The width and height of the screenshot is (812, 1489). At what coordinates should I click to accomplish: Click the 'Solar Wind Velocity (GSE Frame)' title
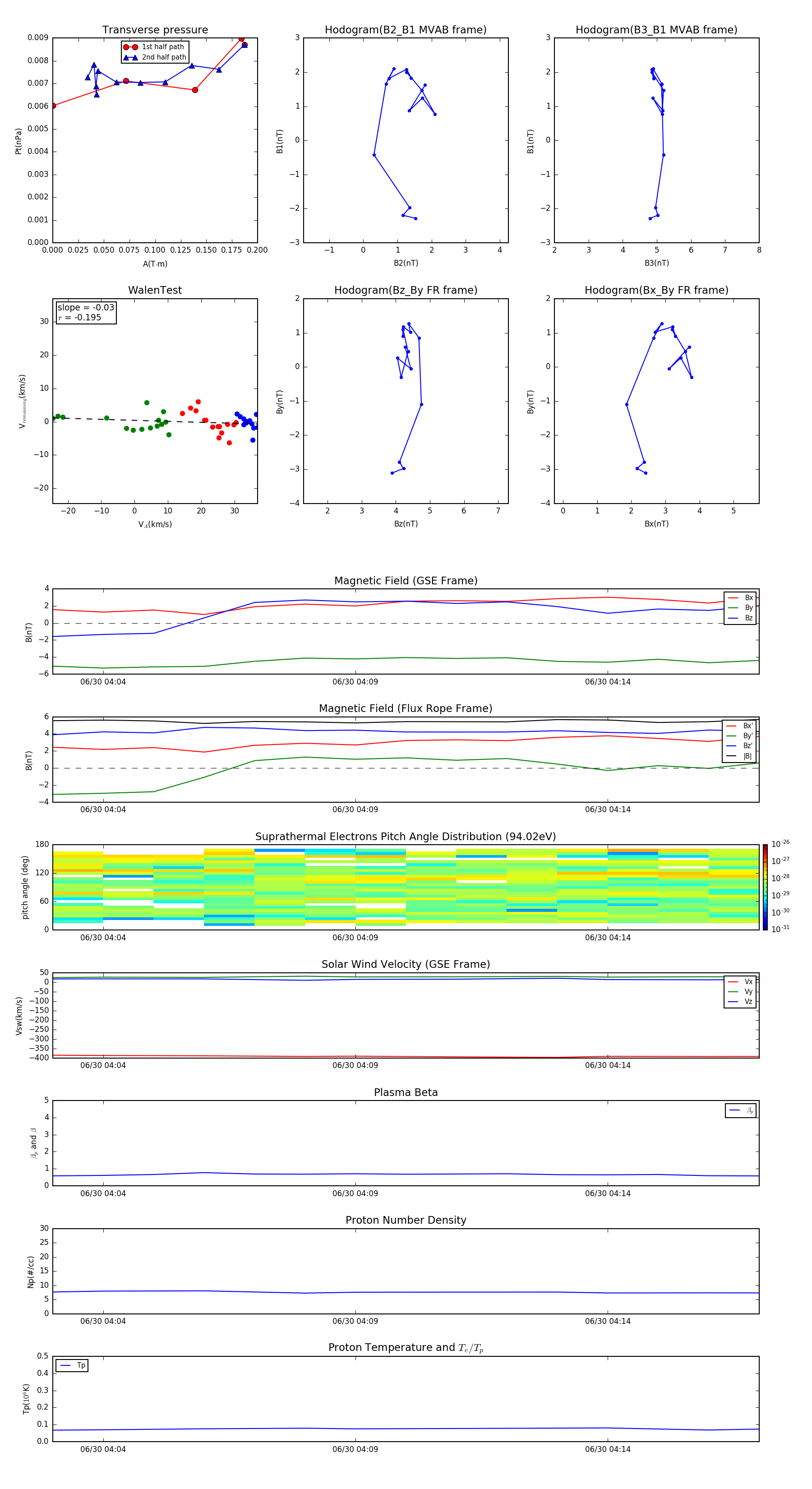(406, 964)
